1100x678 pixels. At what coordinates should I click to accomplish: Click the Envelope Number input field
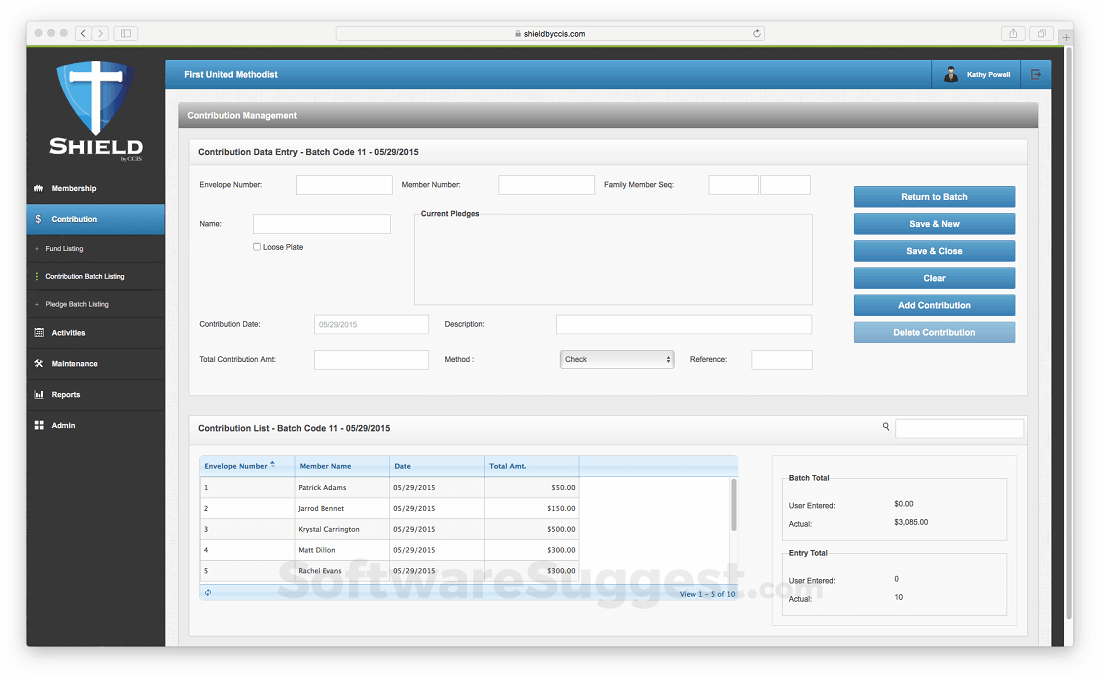[x=342, y=184]
